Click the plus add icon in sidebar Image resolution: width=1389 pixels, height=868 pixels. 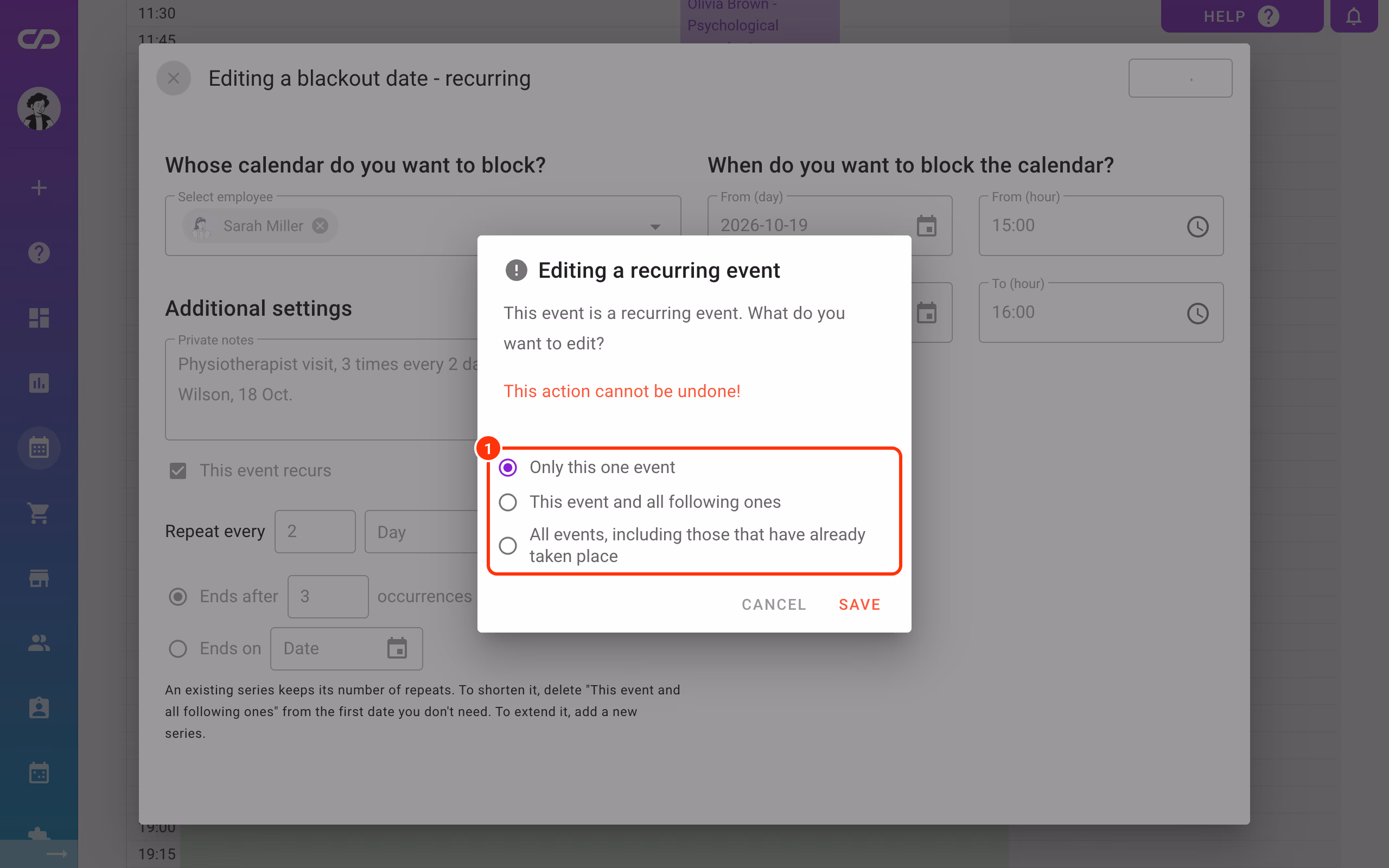click(x=39, y=188)
